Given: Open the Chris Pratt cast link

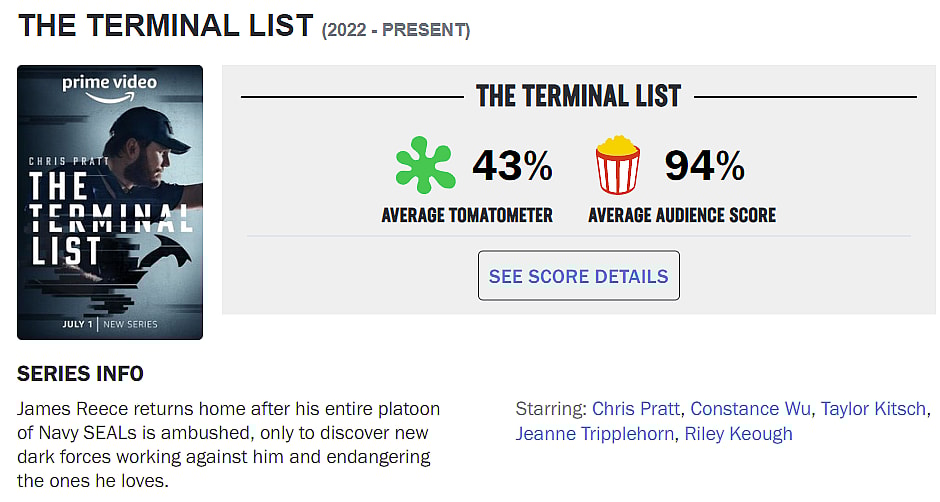Looking at the screenshot, I should point(636,409).
